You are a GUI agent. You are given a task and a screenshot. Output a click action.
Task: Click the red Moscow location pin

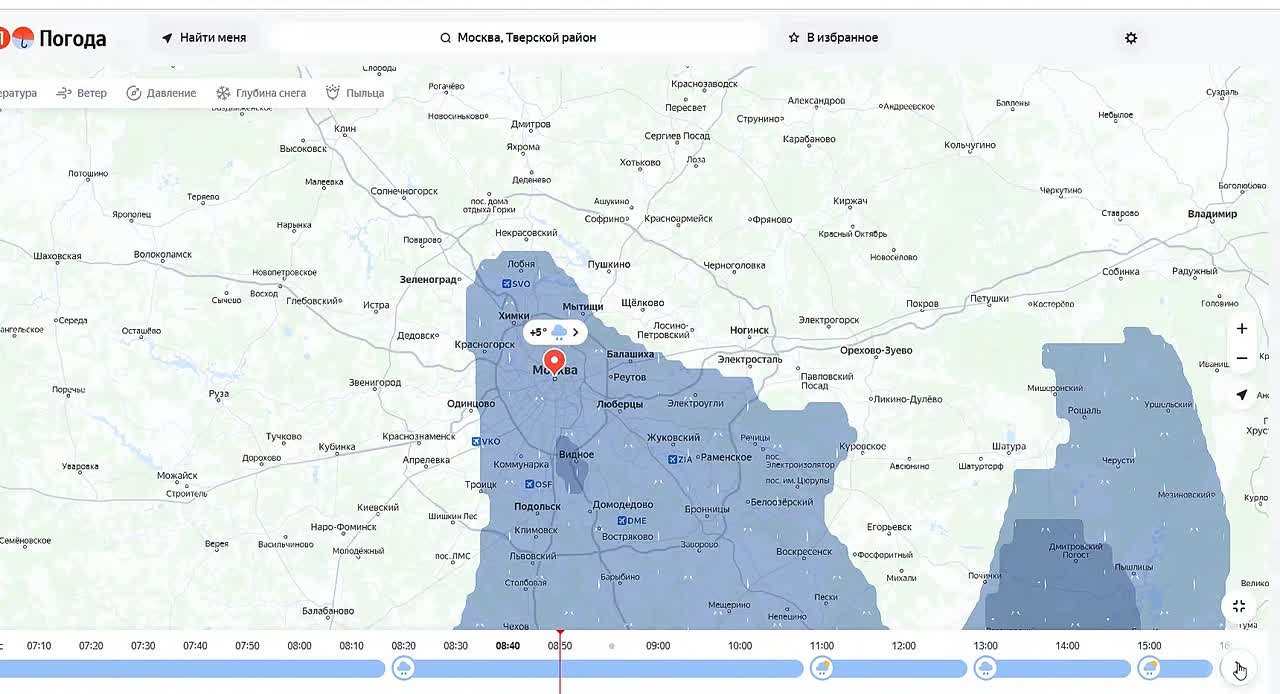[554, 361]
